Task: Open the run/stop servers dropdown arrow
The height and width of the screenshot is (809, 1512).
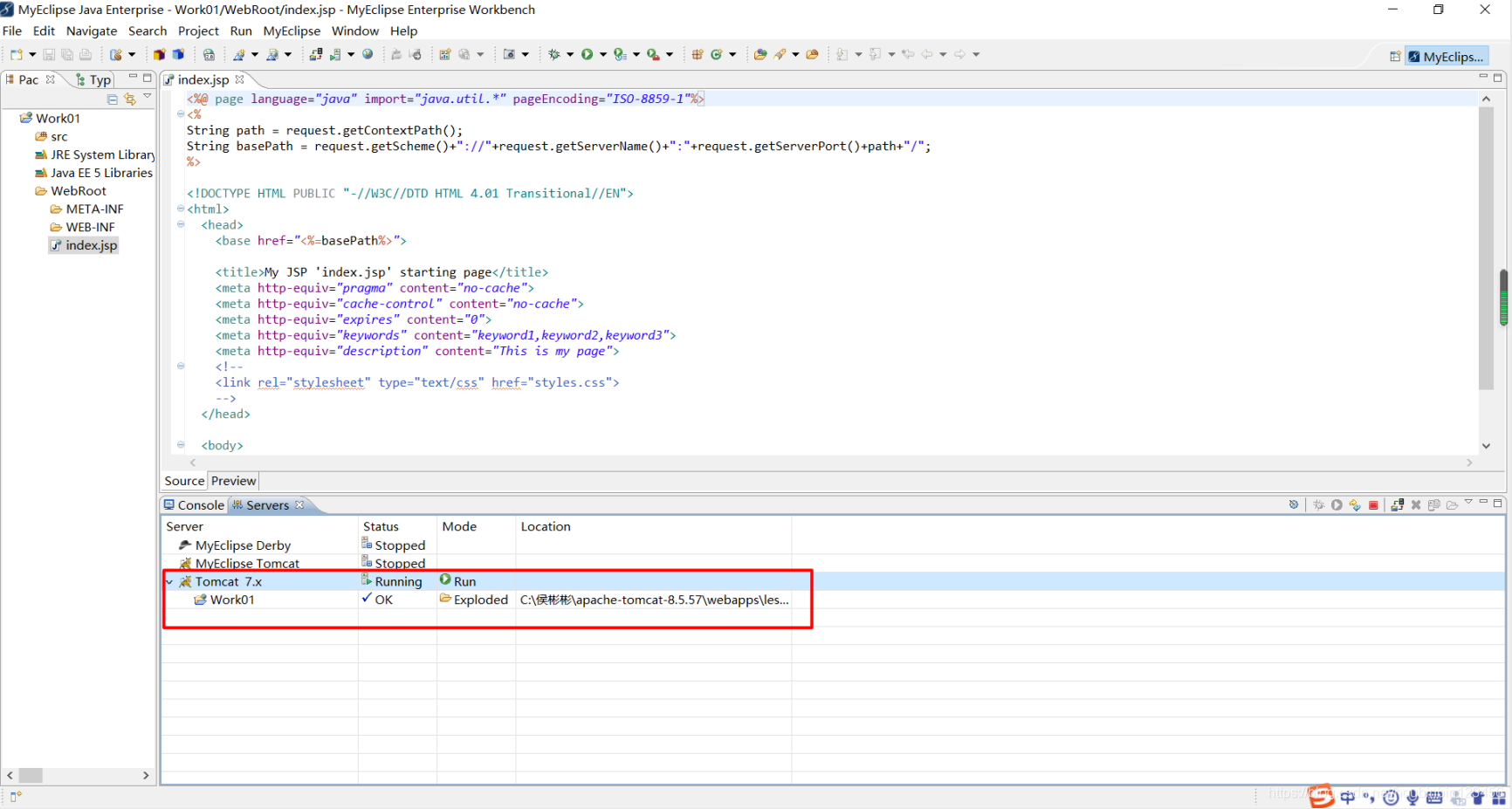Action: [x=351, y=54]
